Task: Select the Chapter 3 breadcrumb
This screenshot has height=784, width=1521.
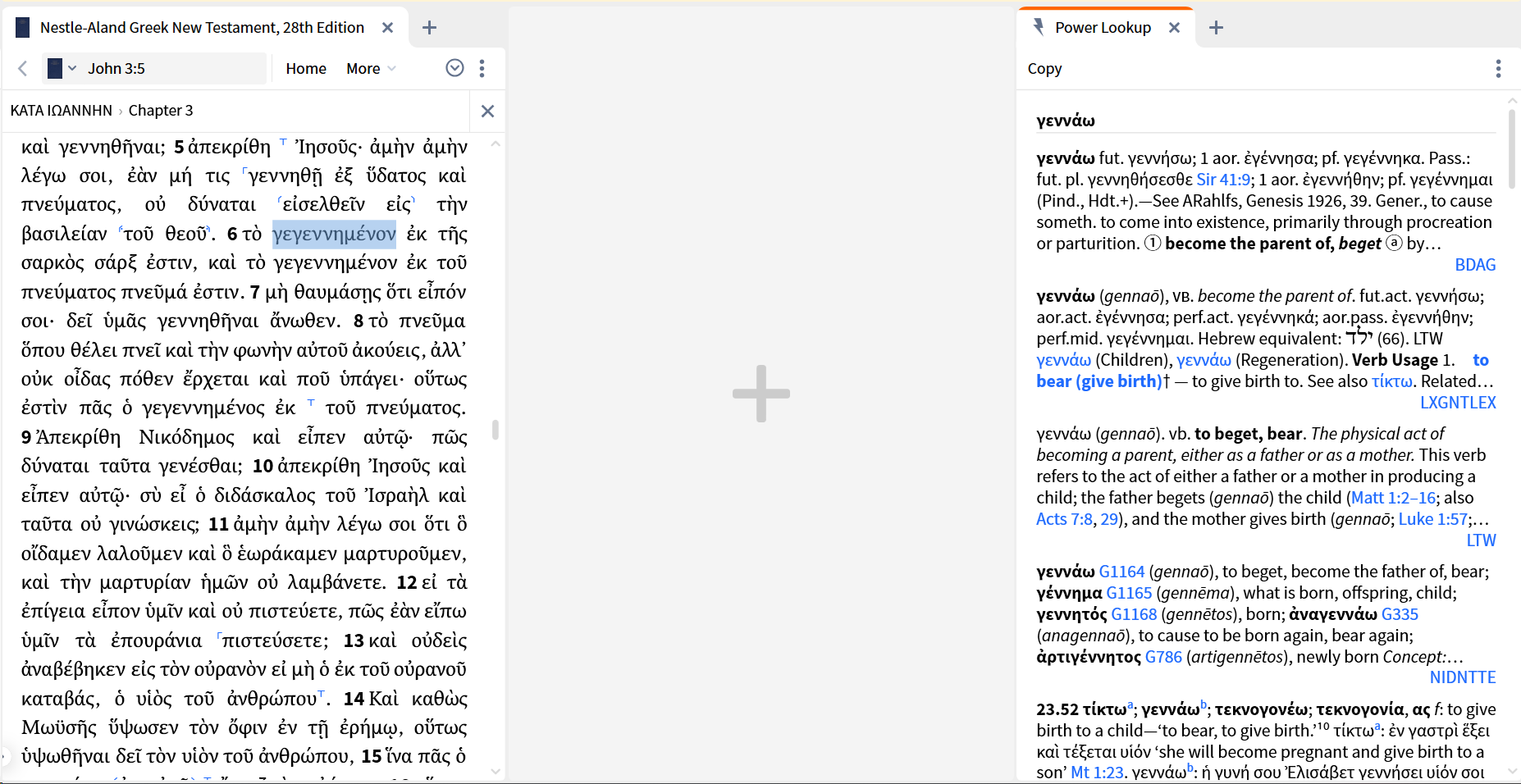Action: pyautogui.click(x=161, y=111)
